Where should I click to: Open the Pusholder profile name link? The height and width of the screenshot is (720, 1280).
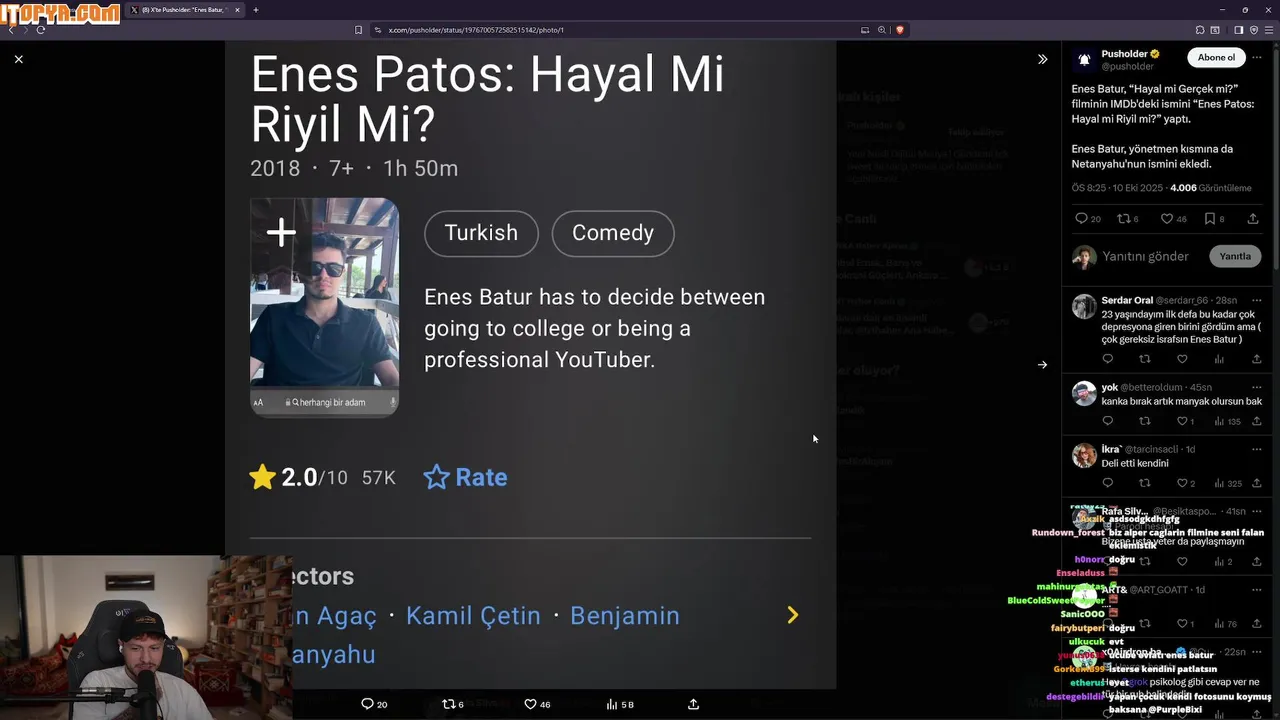pyautogui.click(x=1125, y=54)
